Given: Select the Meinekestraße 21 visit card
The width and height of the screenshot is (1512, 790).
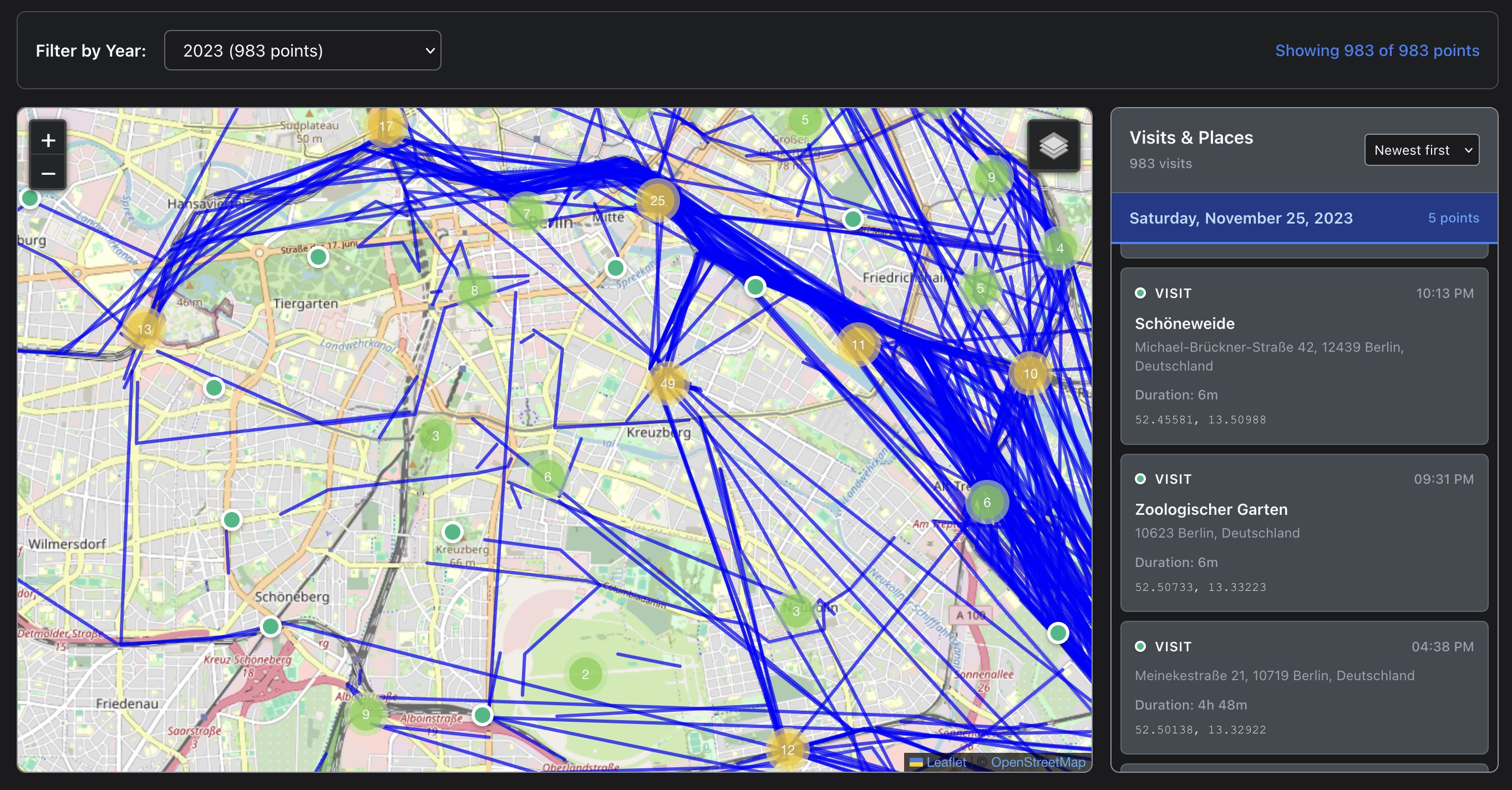Looking at the screenshot, I should pos(1303,687).
